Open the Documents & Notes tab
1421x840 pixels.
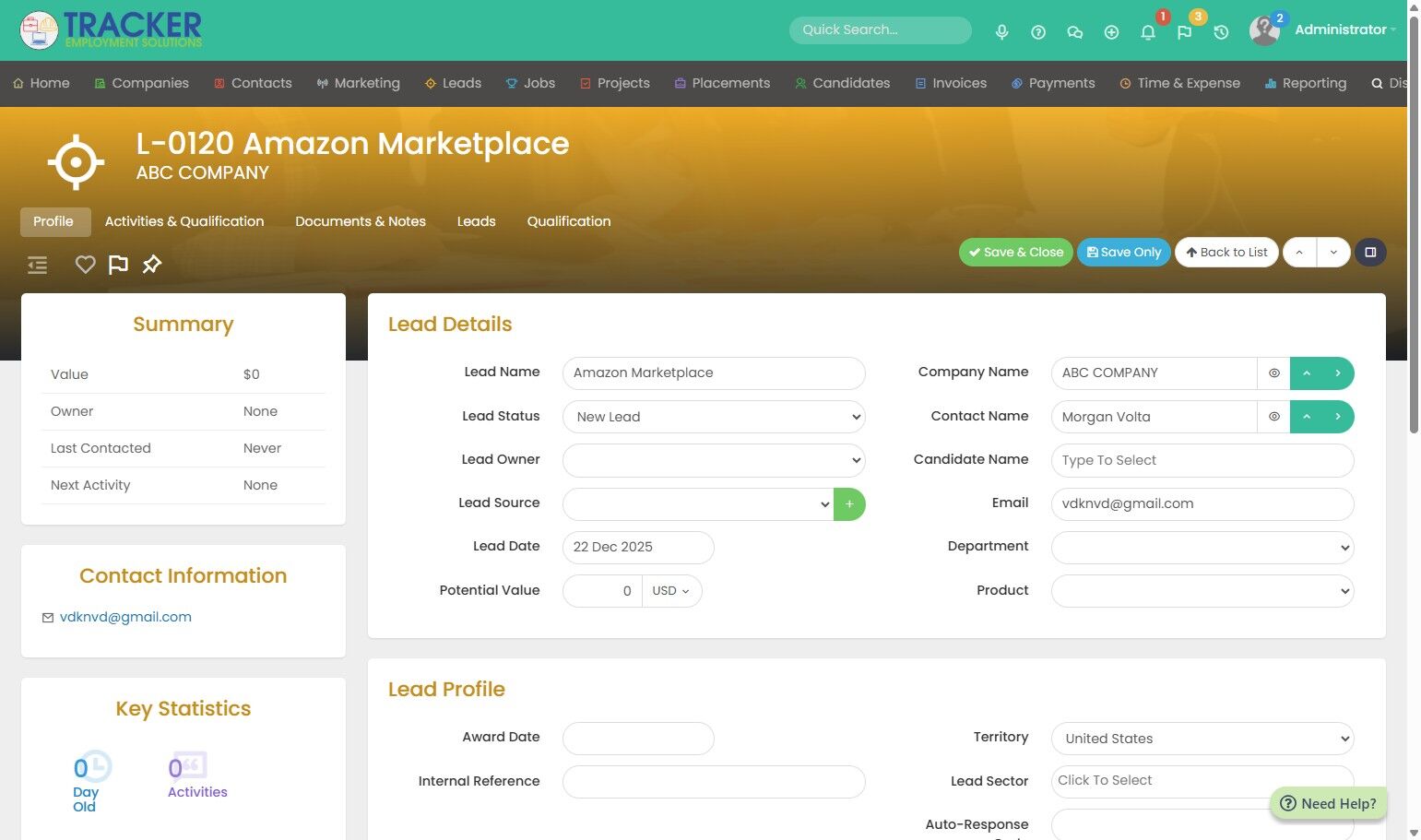(361, 221)
